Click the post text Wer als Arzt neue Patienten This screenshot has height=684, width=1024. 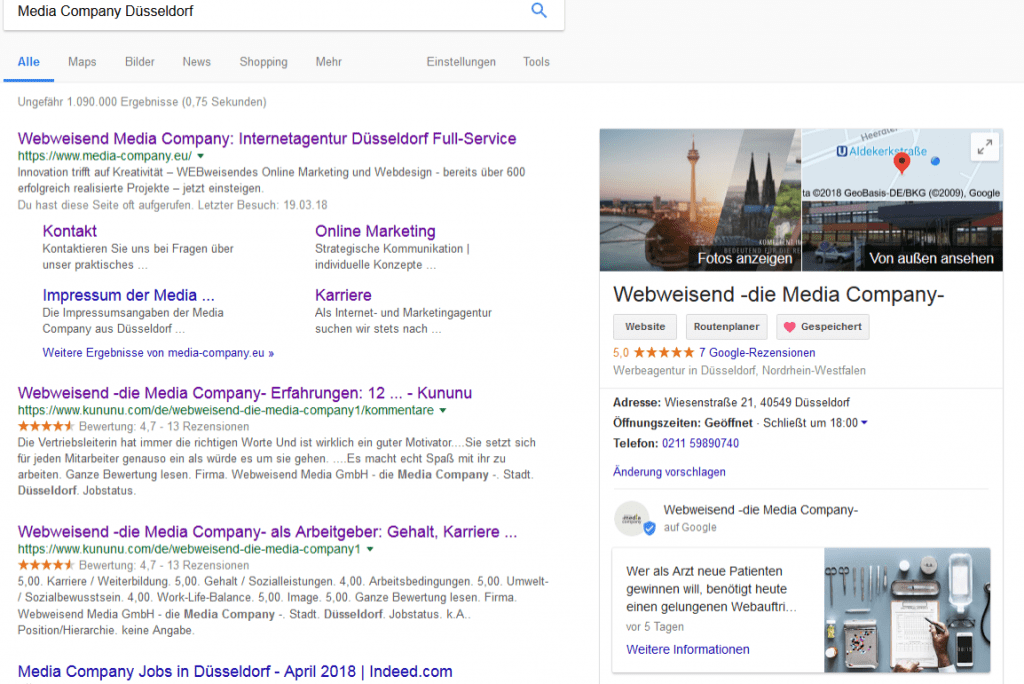711,589
